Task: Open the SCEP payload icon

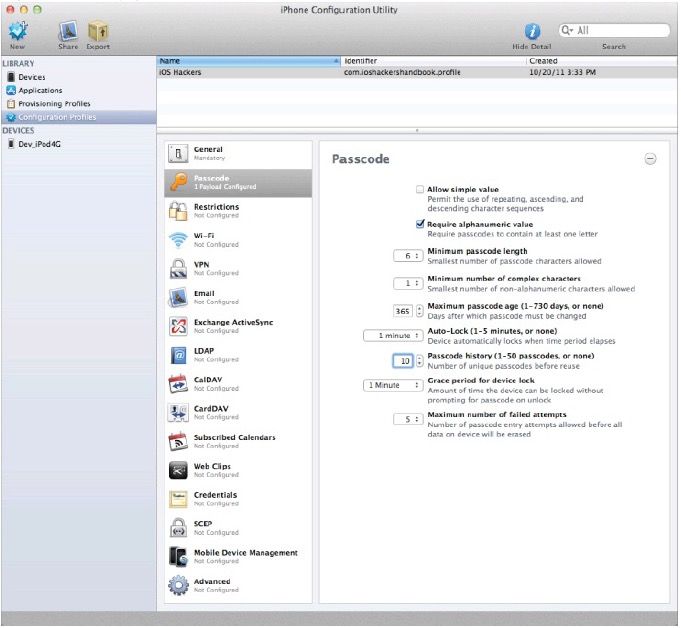Action: (178, 528)
